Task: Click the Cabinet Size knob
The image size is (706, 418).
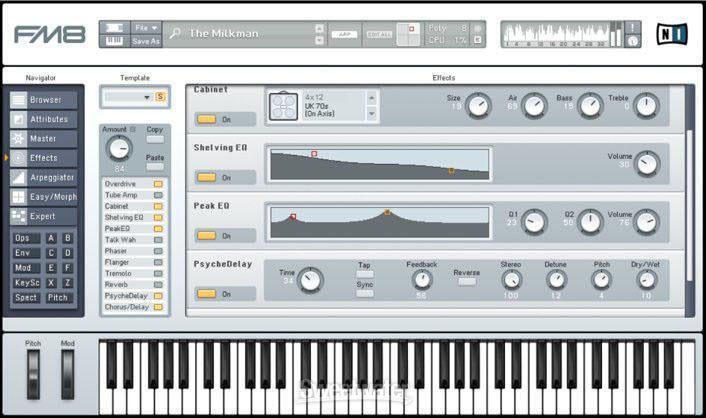Action: pos(478,106)
